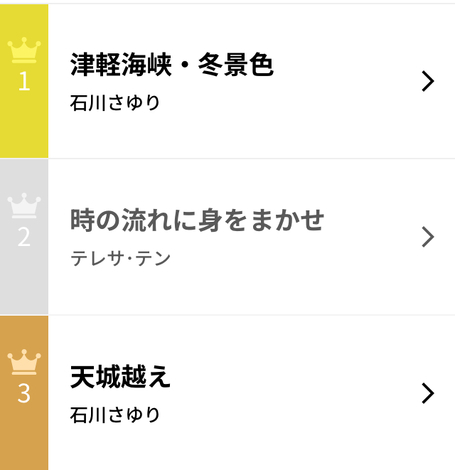Tap the yellow rank 1 badge strip
Screen dimensions: 455x470
click(24, 81)
